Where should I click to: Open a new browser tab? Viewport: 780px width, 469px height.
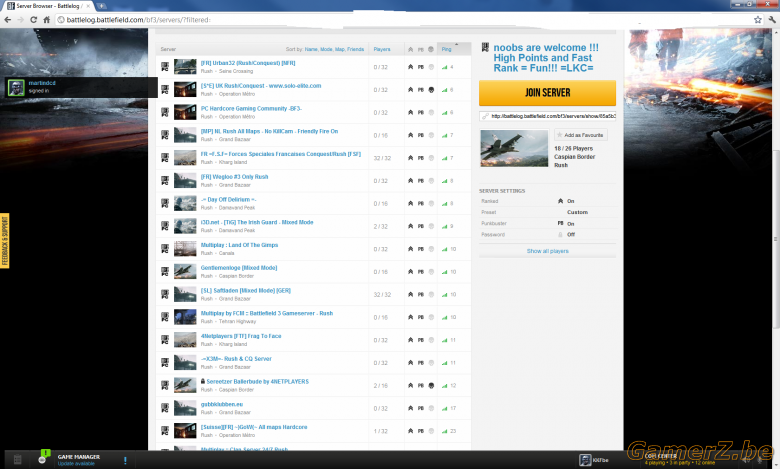click(x=101, y=6)
